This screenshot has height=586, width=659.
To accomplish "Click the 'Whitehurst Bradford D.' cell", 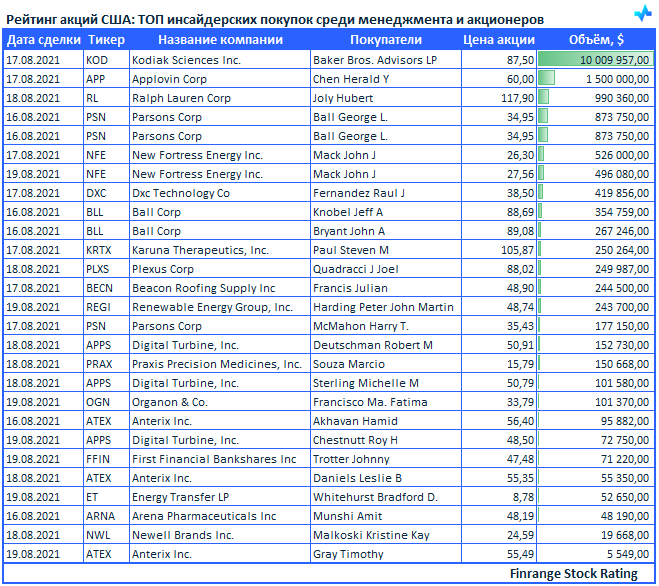I will coord(386,497).
